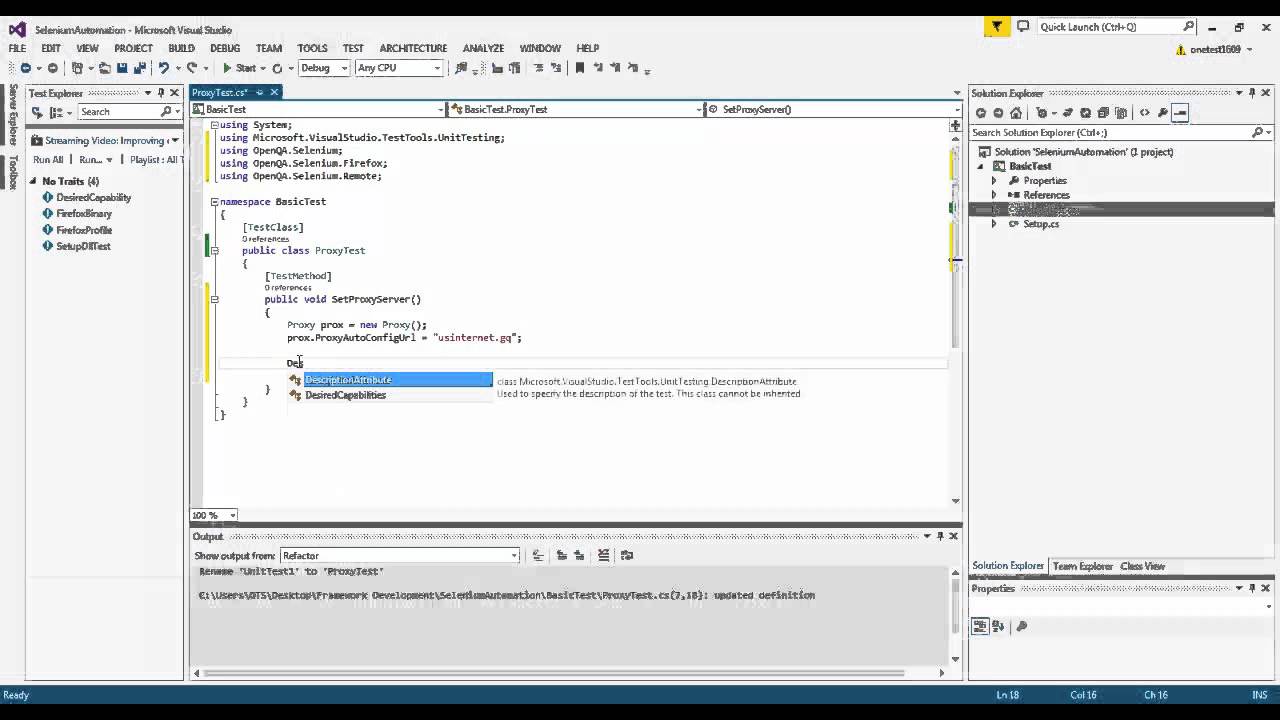Toggle Show All Files in Solution Explorer

[x=1121, y=113]
